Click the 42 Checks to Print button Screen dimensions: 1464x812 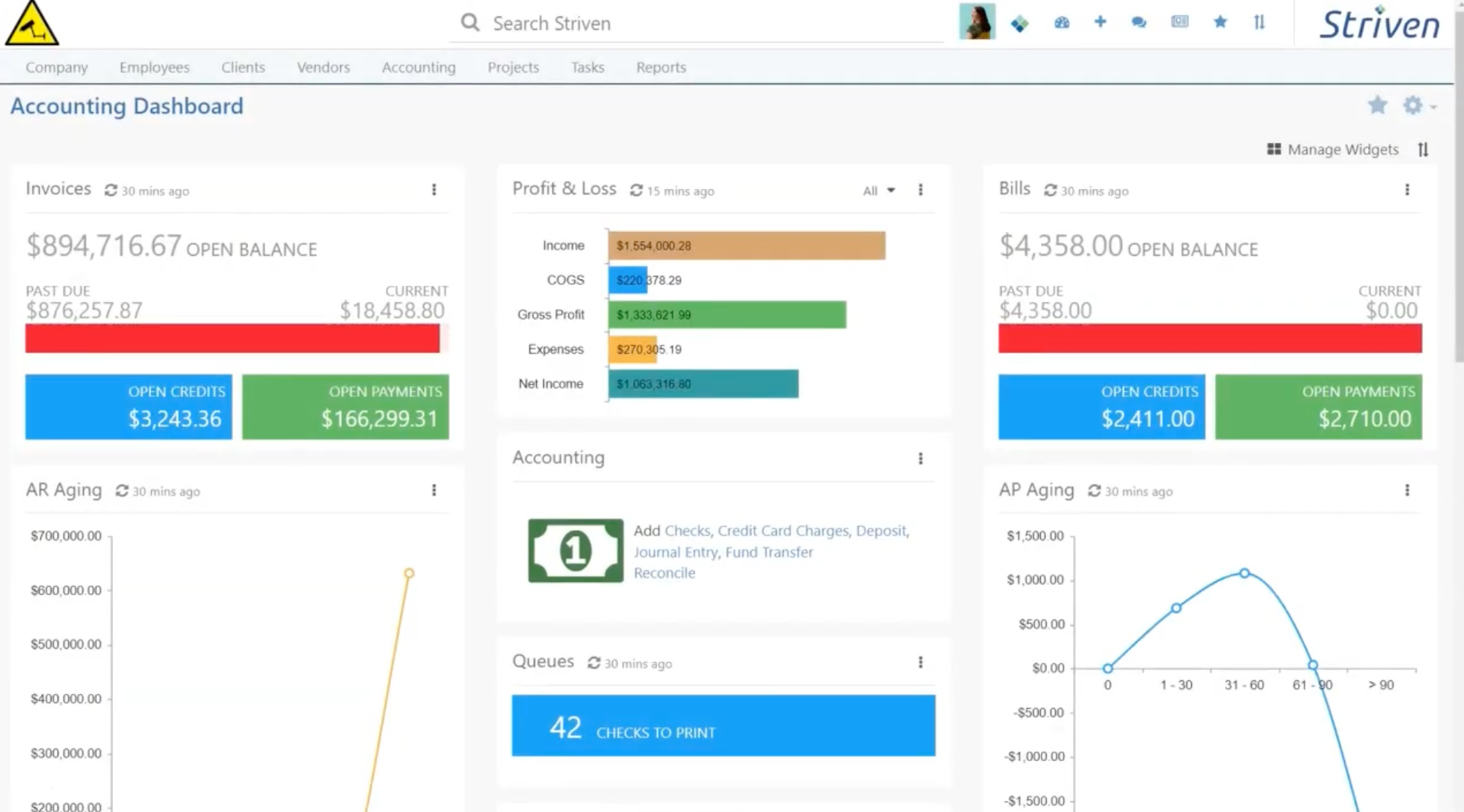723,726
